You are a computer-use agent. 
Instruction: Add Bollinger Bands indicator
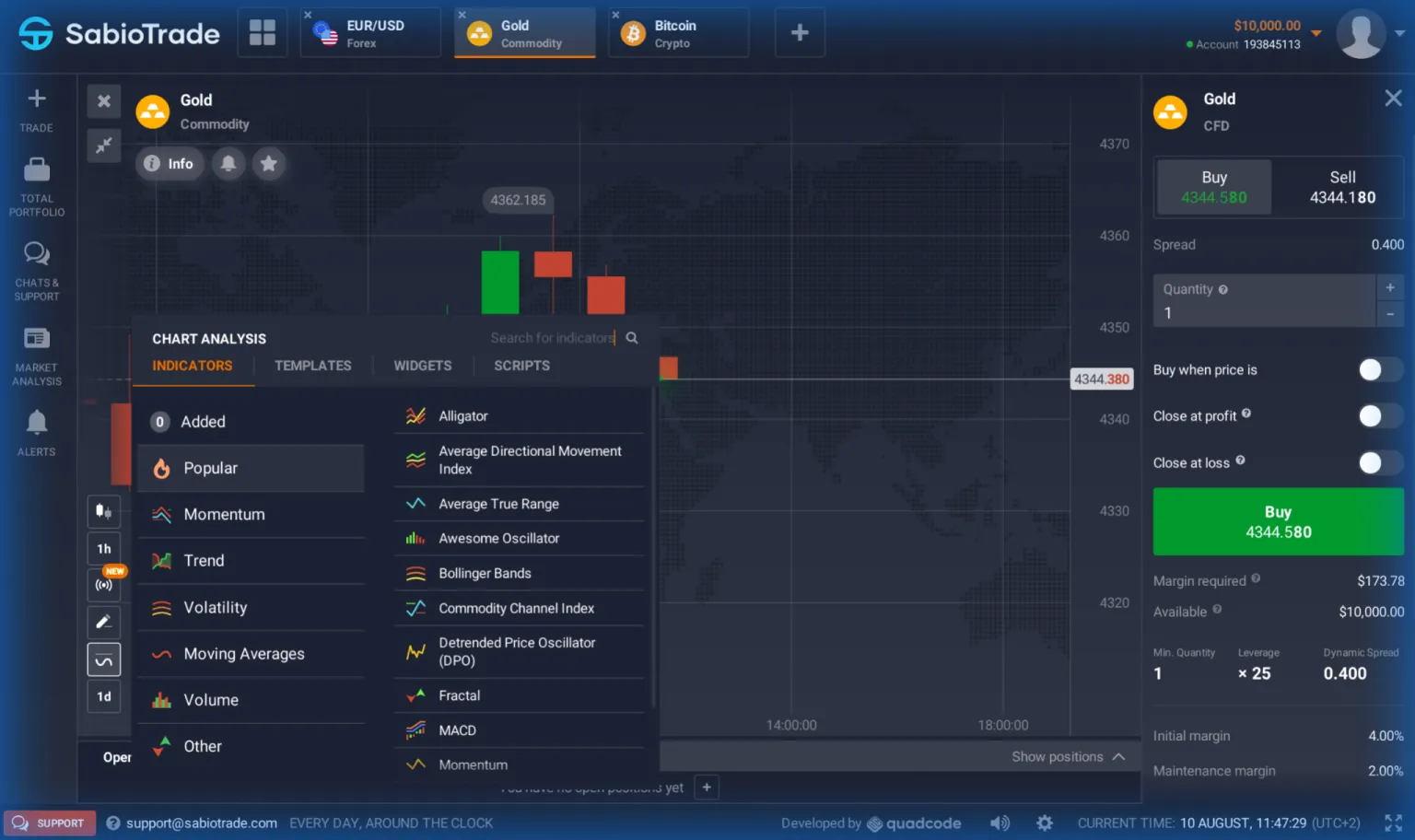[x=520, y=573]
